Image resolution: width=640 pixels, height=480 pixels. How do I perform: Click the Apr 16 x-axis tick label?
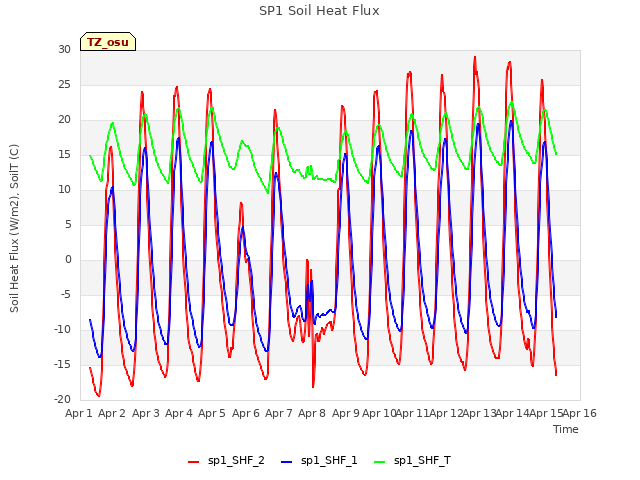pyautogui.click(x=580, y=413)
